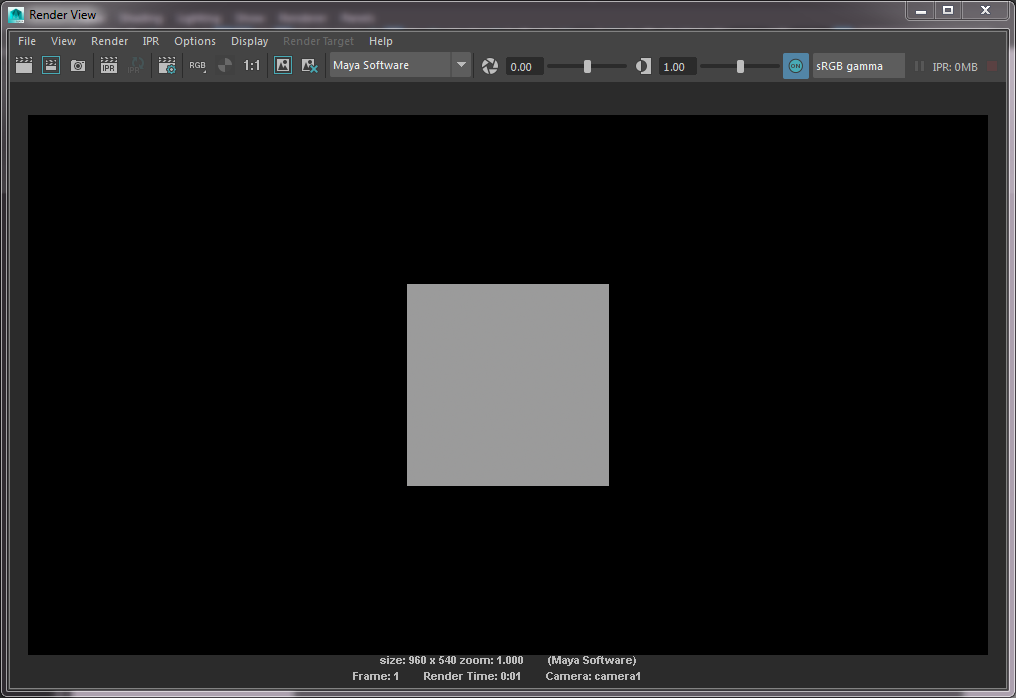The height and width of the screenshot is (698, 1016).
Task: Minimize the Render View window
Action: [x=921, y=11]
